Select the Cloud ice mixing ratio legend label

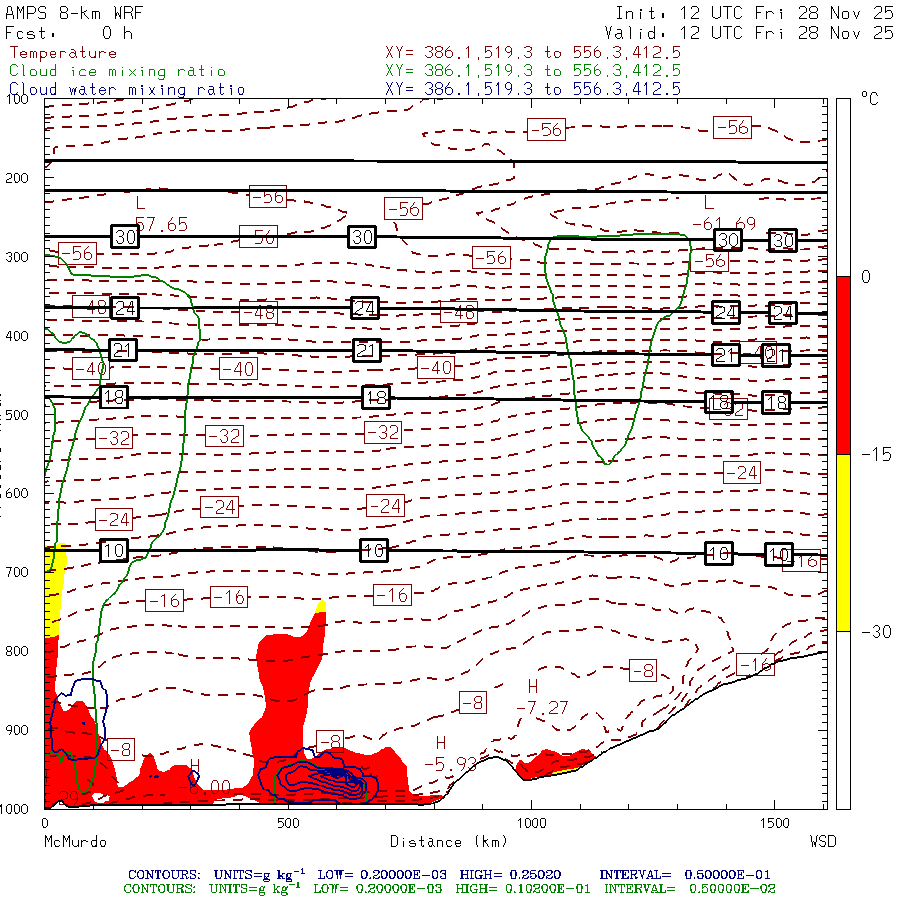click(x=117, y=71)
